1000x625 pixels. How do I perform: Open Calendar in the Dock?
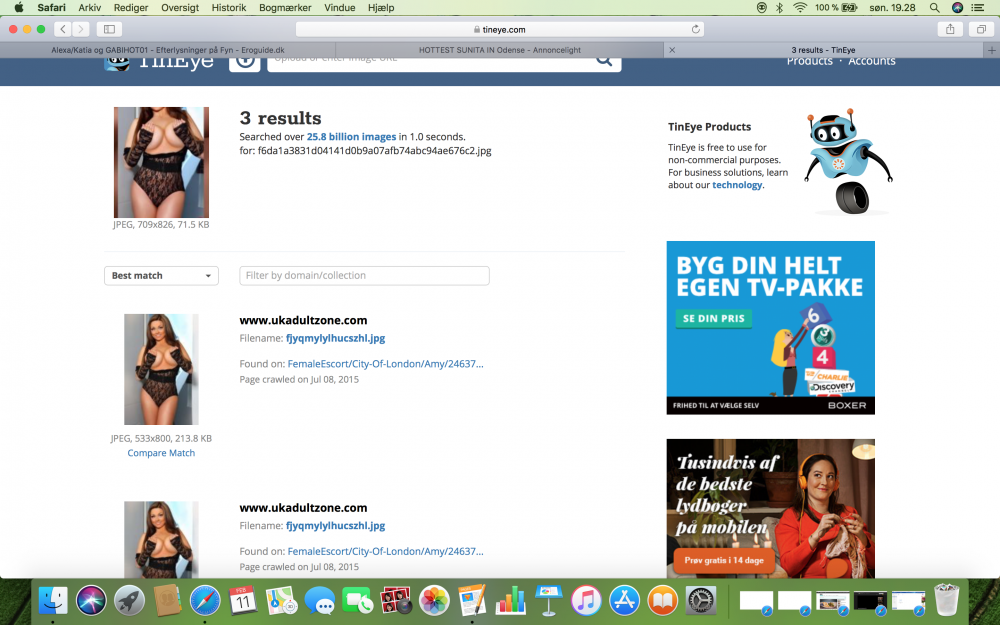pyautogui.click(x=243, y=601)
